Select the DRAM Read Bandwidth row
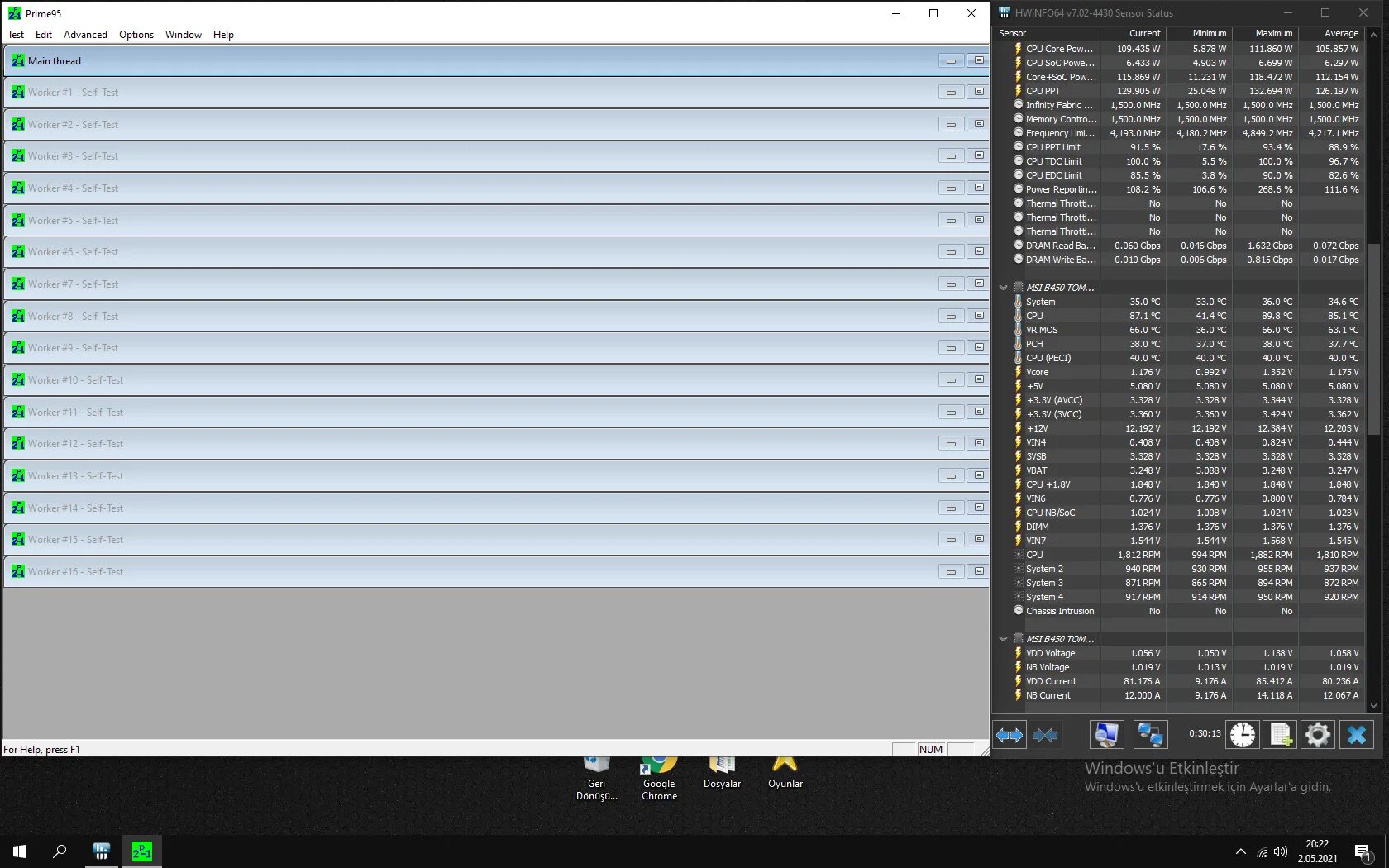Screen dimensions: 1389x868 pos(1180,246)
